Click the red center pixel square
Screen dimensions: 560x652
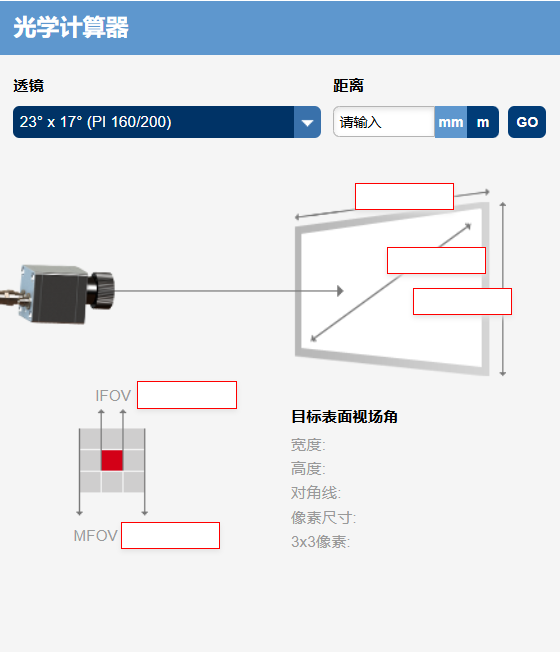pyautogui.click(x=112, y=460)
